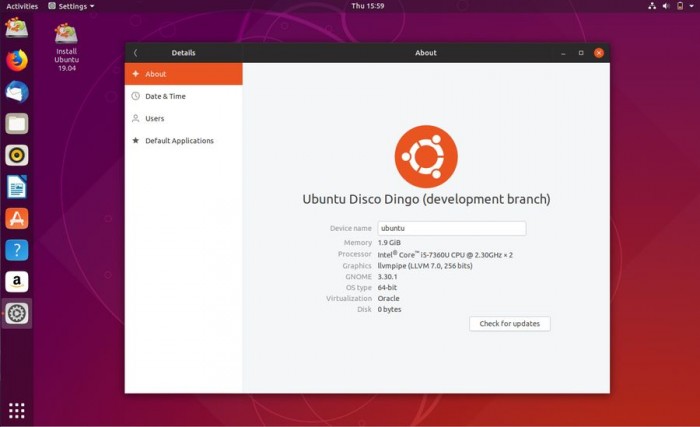Minimize the Settings window

pyautogui.click(x=563, y=53)
